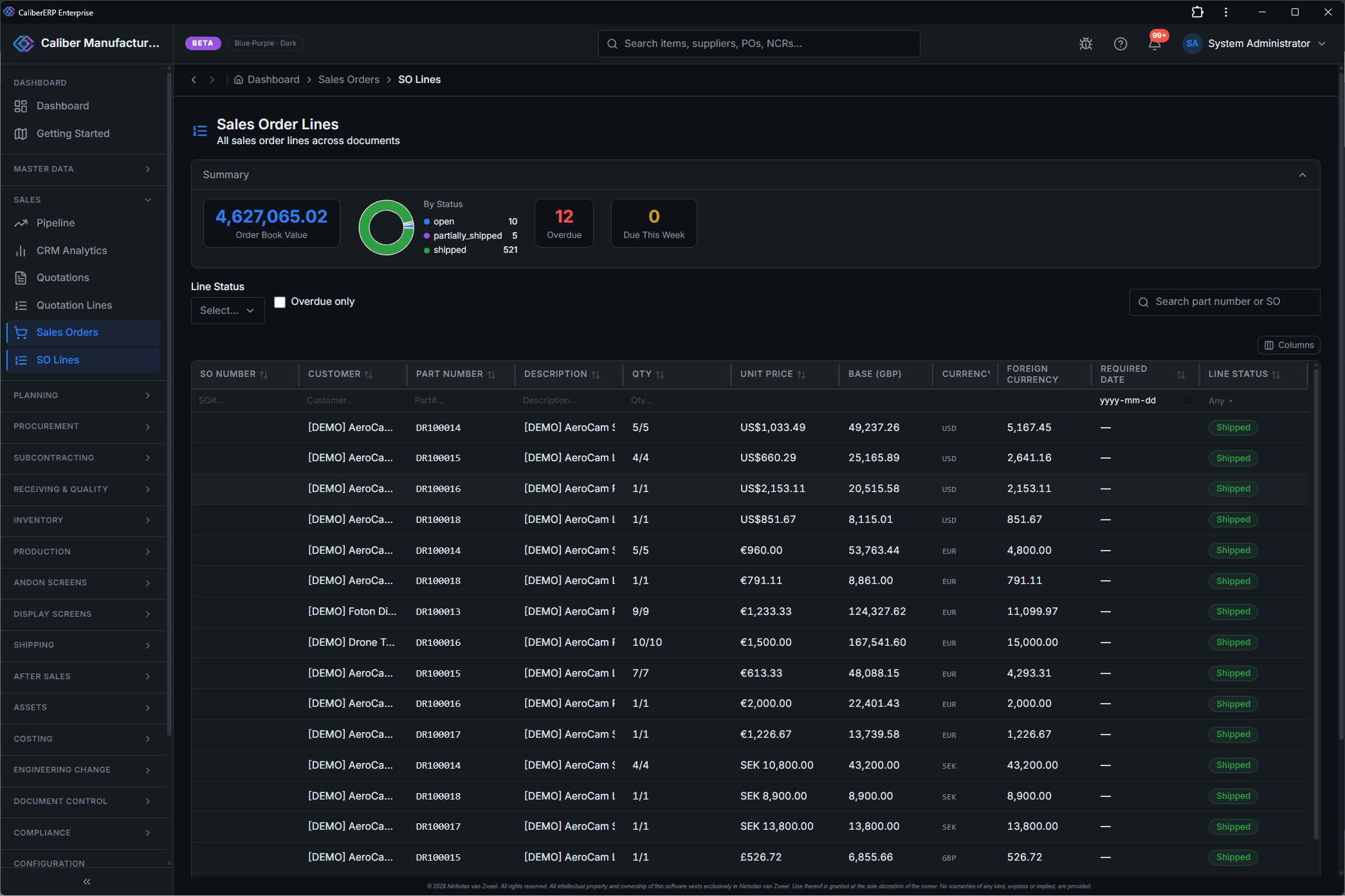Viewport: 1345px width, 896px height.
Task: Open the bug report icon
Action: [1086, 44]
